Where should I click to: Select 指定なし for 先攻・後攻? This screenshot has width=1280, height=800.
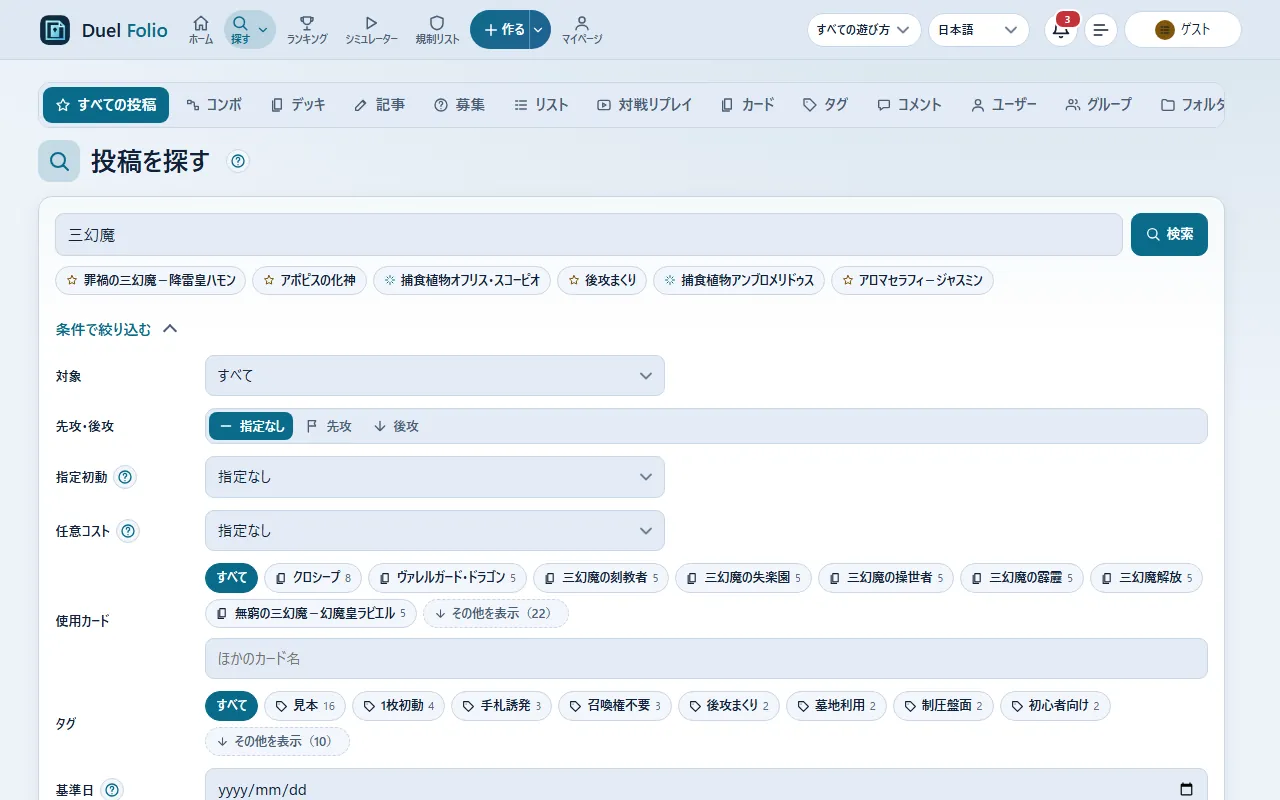click(251, 426)
